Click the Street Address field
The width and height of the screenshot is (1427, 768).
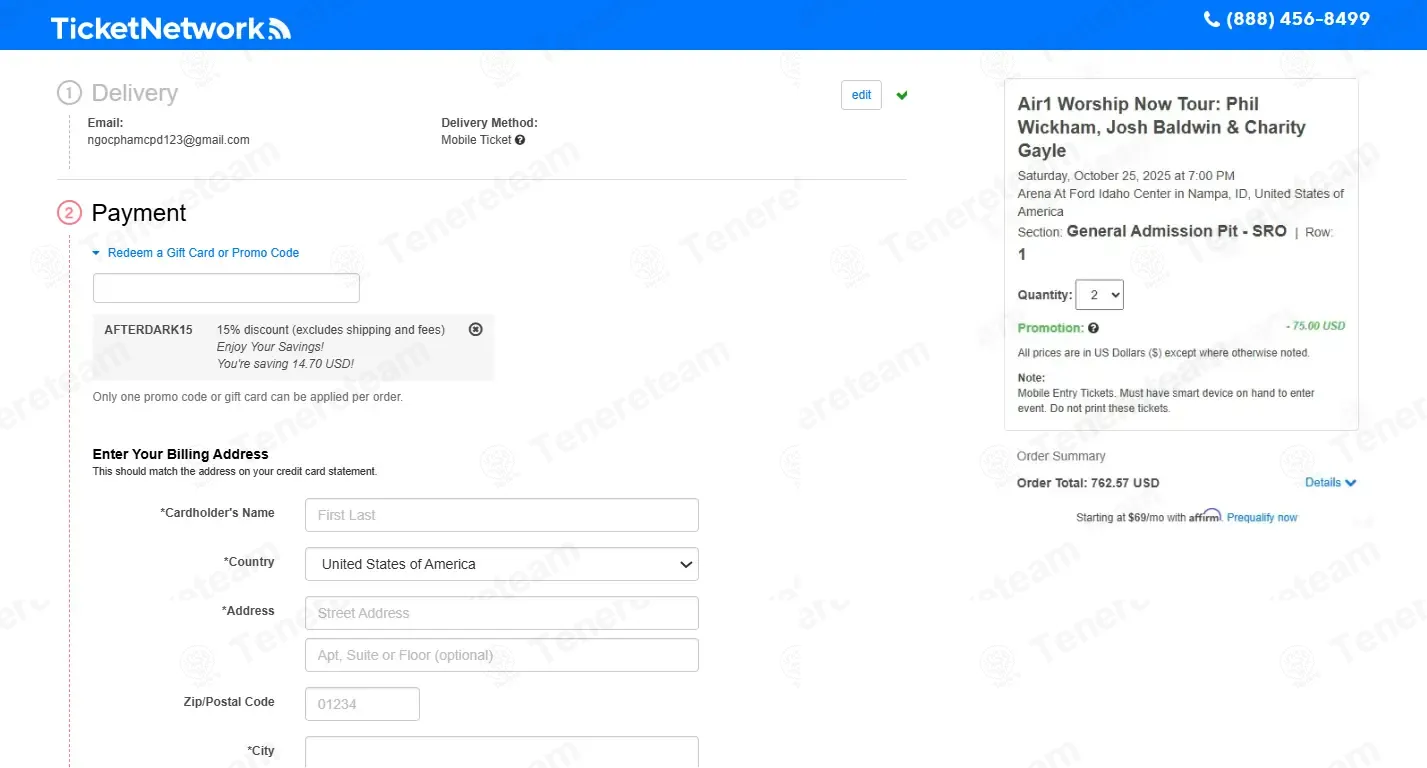click(501, 613)
